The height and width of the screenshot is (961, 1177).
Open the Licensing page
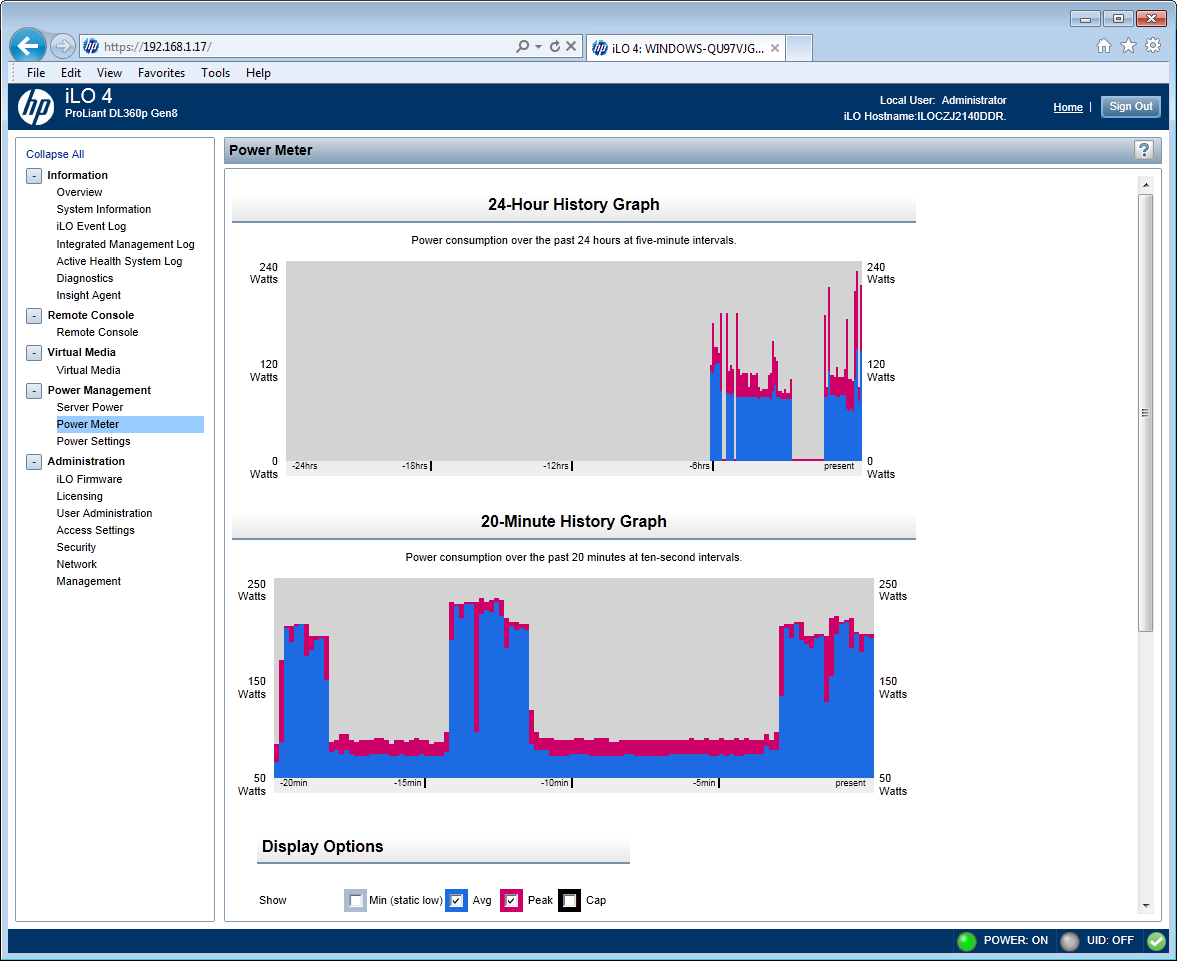pyautogui.click(x=80, y=496)
